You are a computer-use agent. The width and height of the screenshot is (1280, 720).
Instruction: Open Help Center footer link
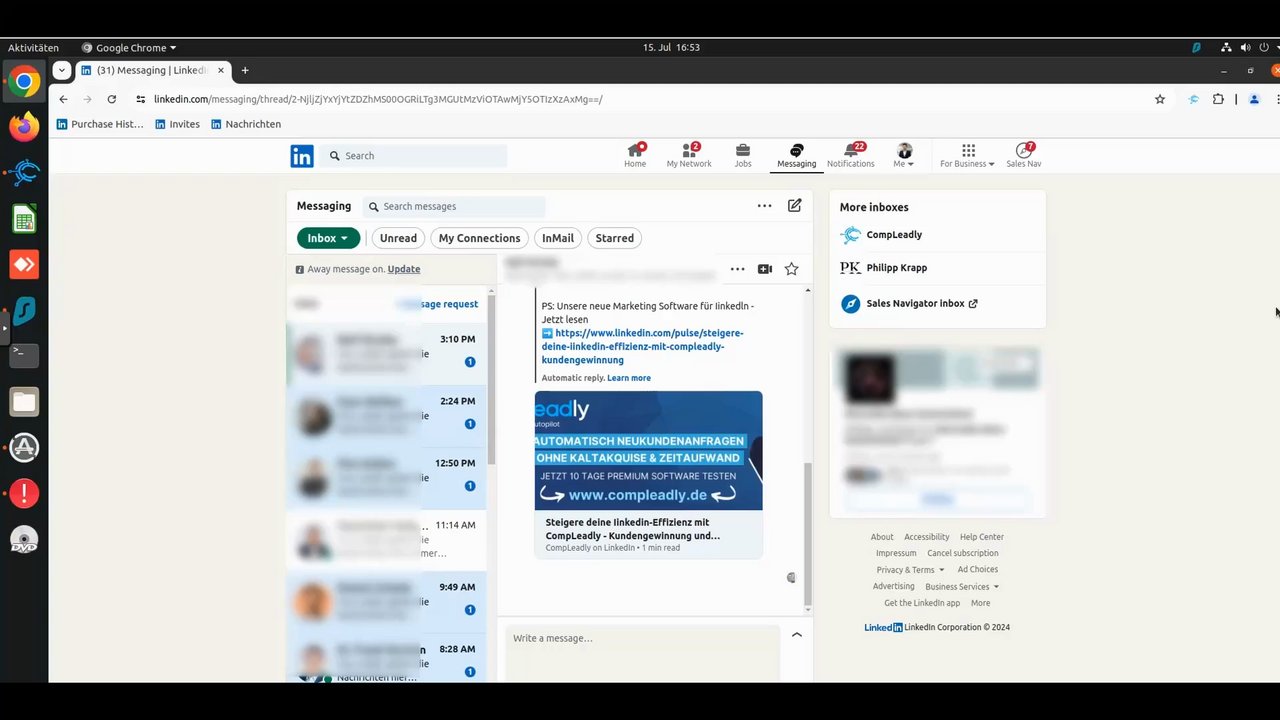coord(982,537)
